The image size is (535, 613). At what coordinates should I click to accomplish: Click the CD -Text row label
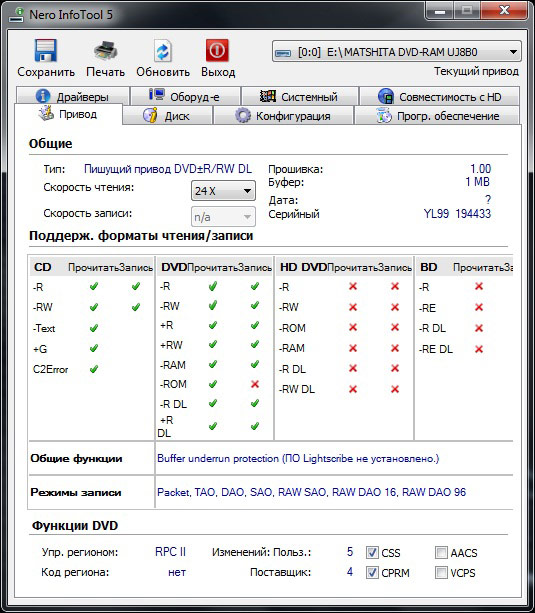44,328
